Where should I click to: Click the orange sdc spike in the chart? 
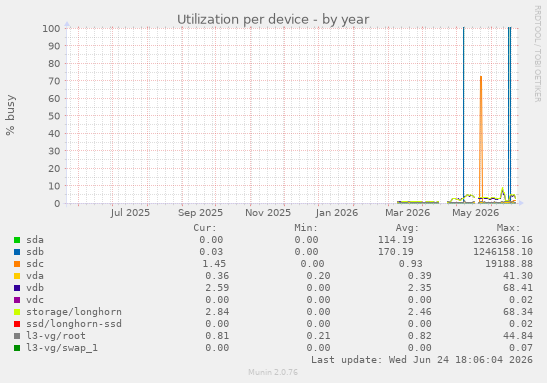481,140
